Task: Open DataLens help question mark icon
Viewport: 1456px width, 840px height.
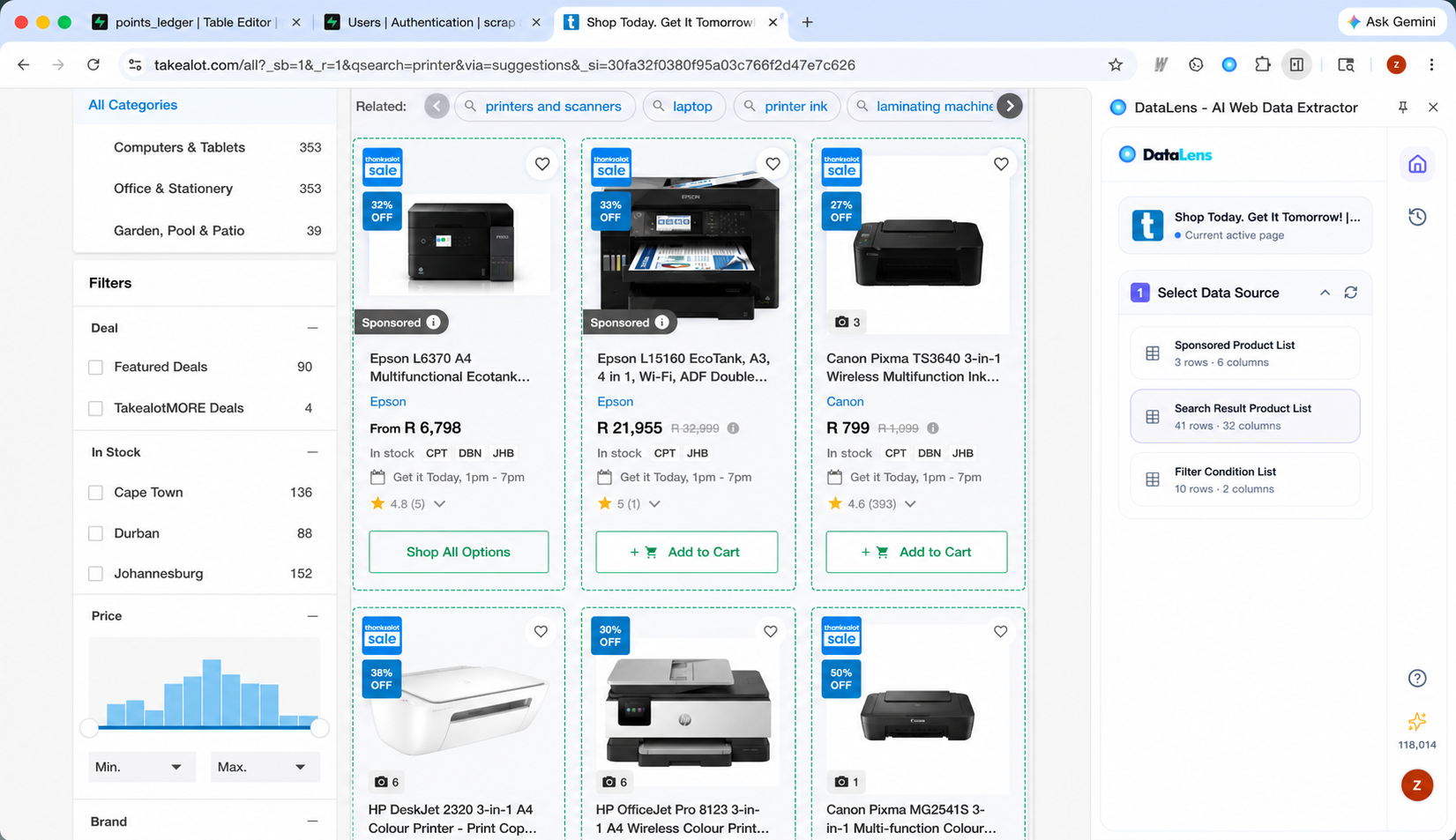Action: [1417, 678]
